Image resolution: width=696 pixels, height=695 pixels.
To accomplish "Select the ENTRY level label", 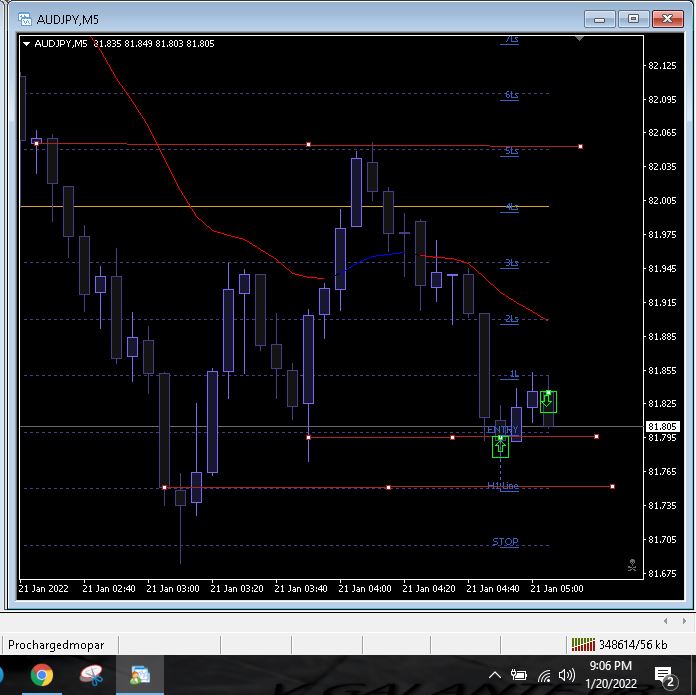I will point(502,430).
